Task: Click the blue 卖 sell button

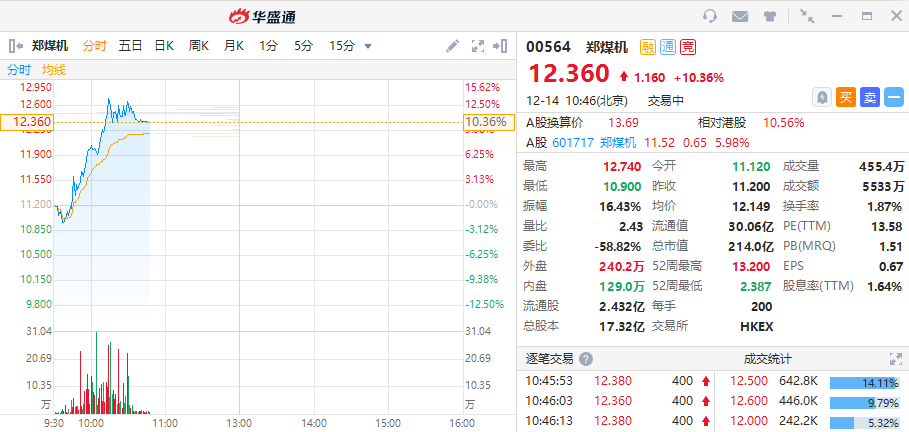Action: click(x=870, y=97)
